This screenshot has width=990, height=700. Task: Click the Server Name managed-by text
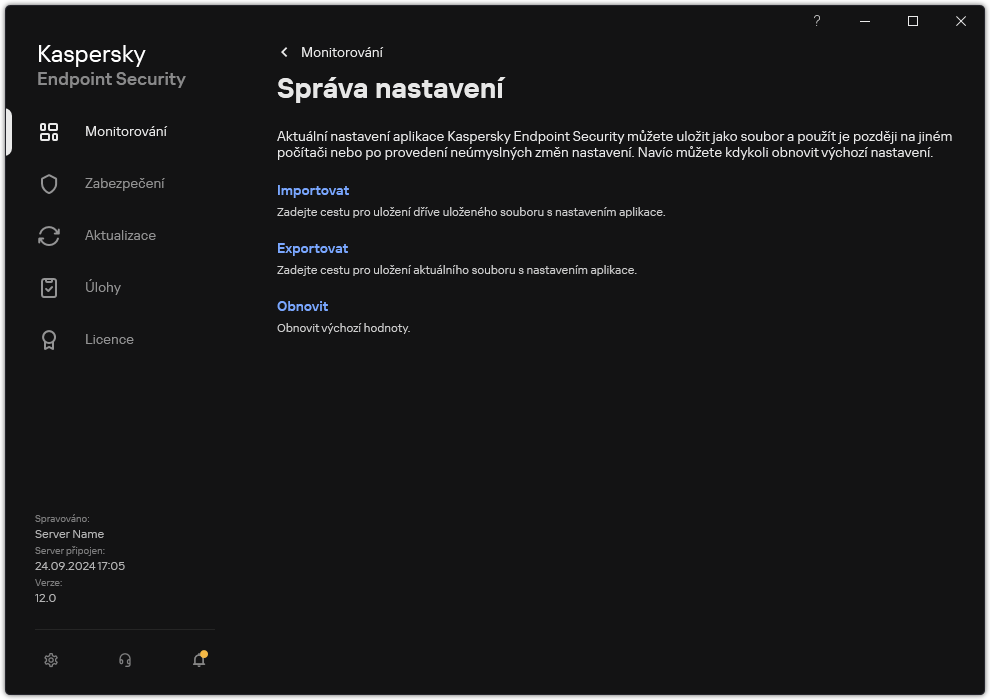point(69,534)
